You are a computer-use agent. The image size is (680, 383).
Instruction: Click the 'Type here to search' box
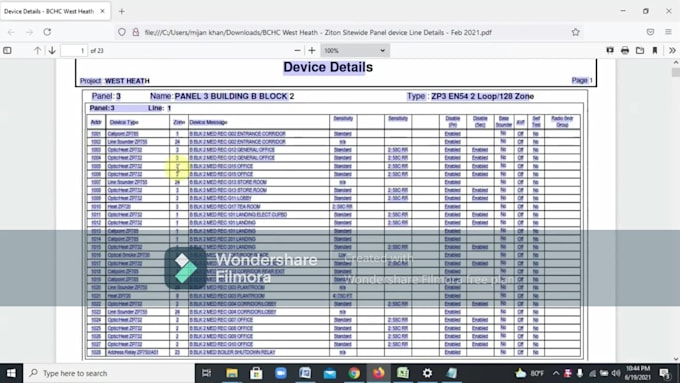pos(108,373)
